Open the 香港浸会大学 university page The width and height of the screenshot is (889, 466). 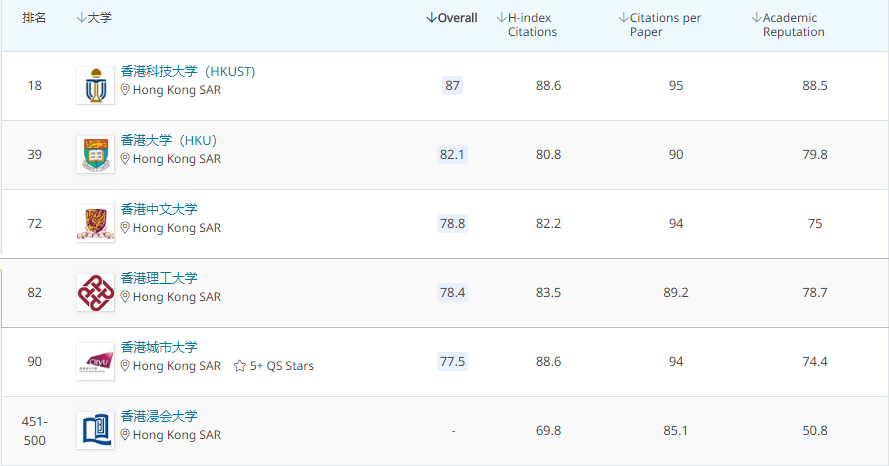coord(159,416)
